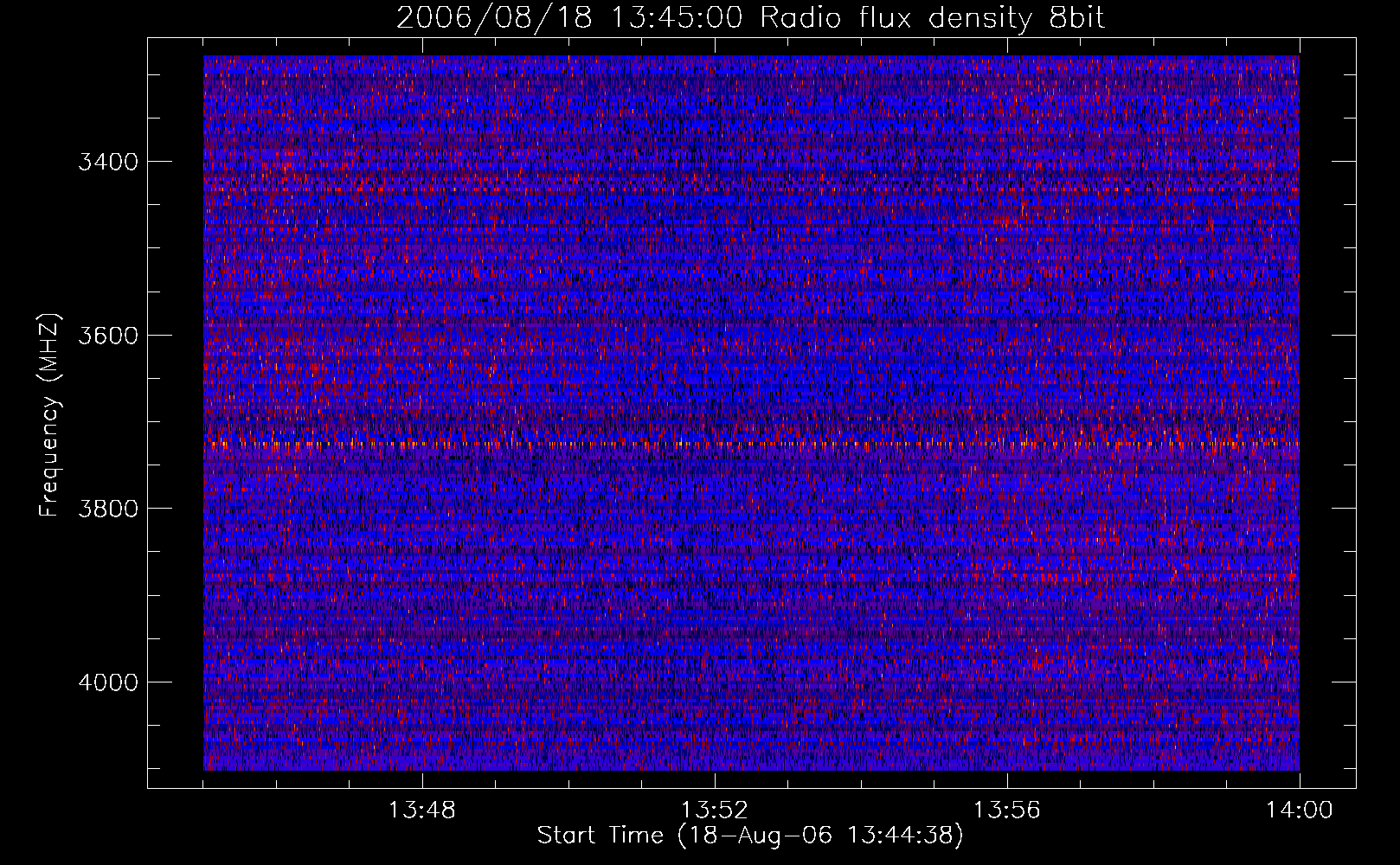The image size is (1400, 865).
Task: Click the 'Frequency (MHZ)' y-axis label
Action: pyautogui.click(x=50, y=415)
